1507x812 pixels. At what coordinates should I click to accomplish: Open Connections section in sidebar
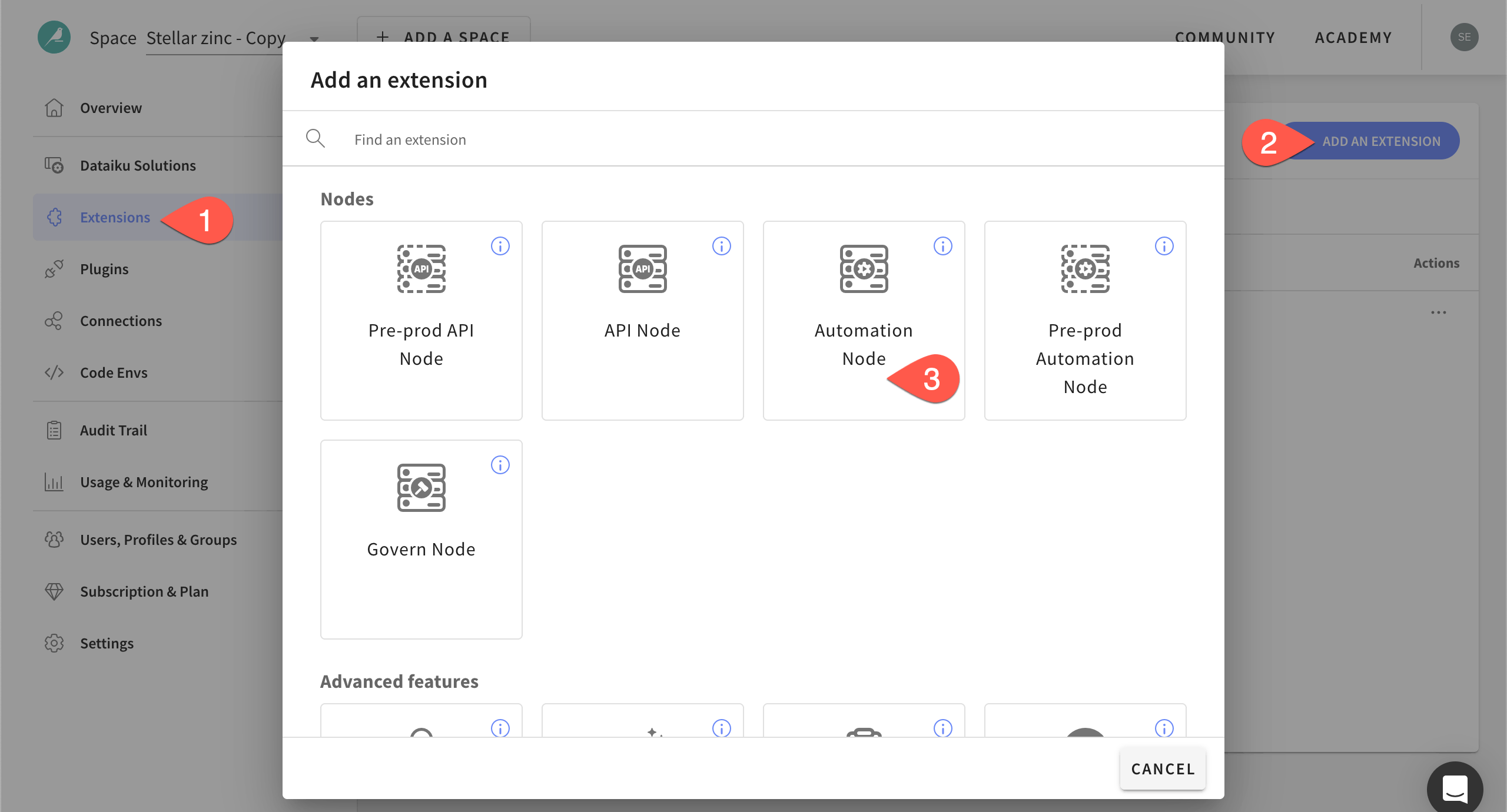point(120,320)
